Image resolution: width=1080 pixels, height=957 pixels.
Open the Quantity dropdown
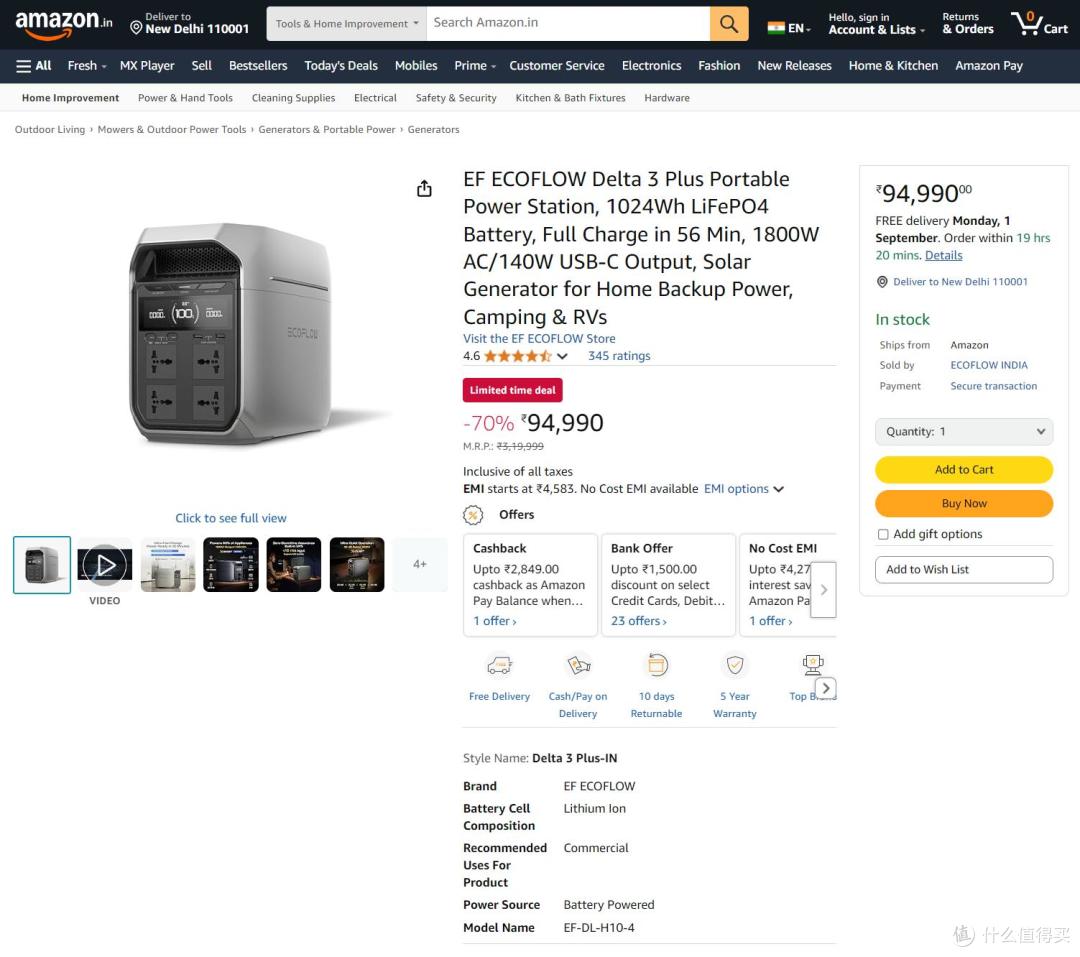tap(964, 431)
